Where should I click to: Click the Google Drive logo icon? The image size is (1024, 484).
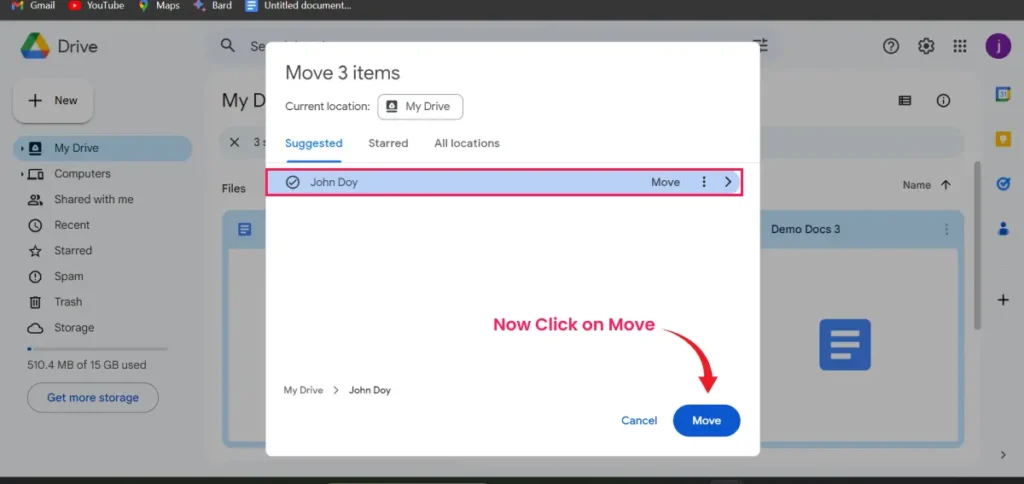pos(37,46)
